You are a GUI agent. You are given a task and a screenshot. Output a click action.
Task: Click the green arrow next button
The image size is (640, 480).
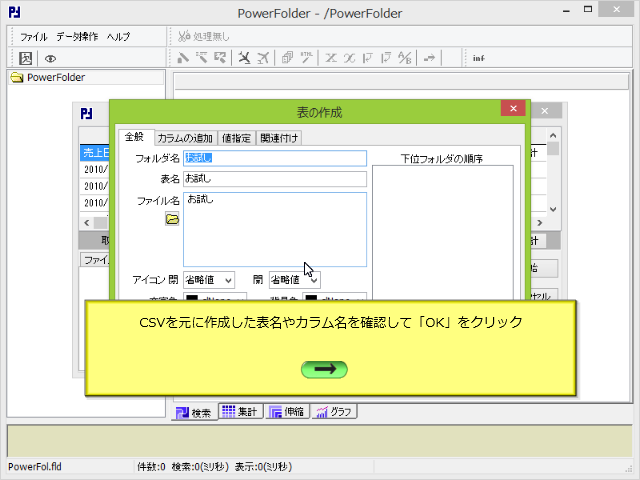[x=324, y=369]
